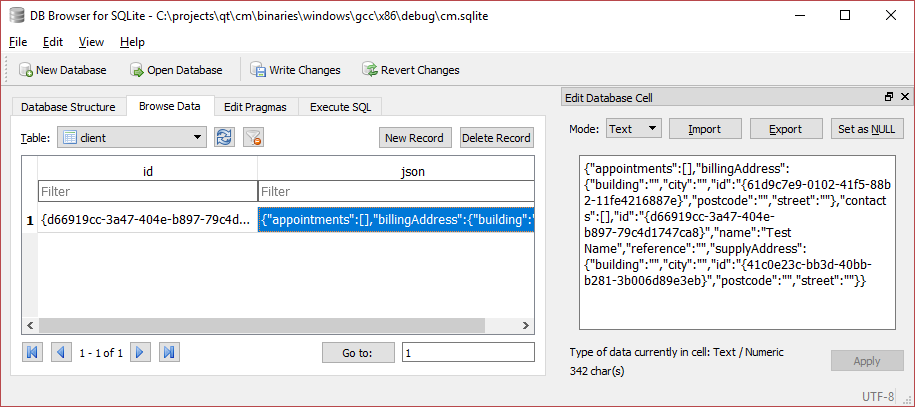This screenshot has width=915, height=407.
Task: Expand the Table dropdown showing client
Action: [197, 138]
